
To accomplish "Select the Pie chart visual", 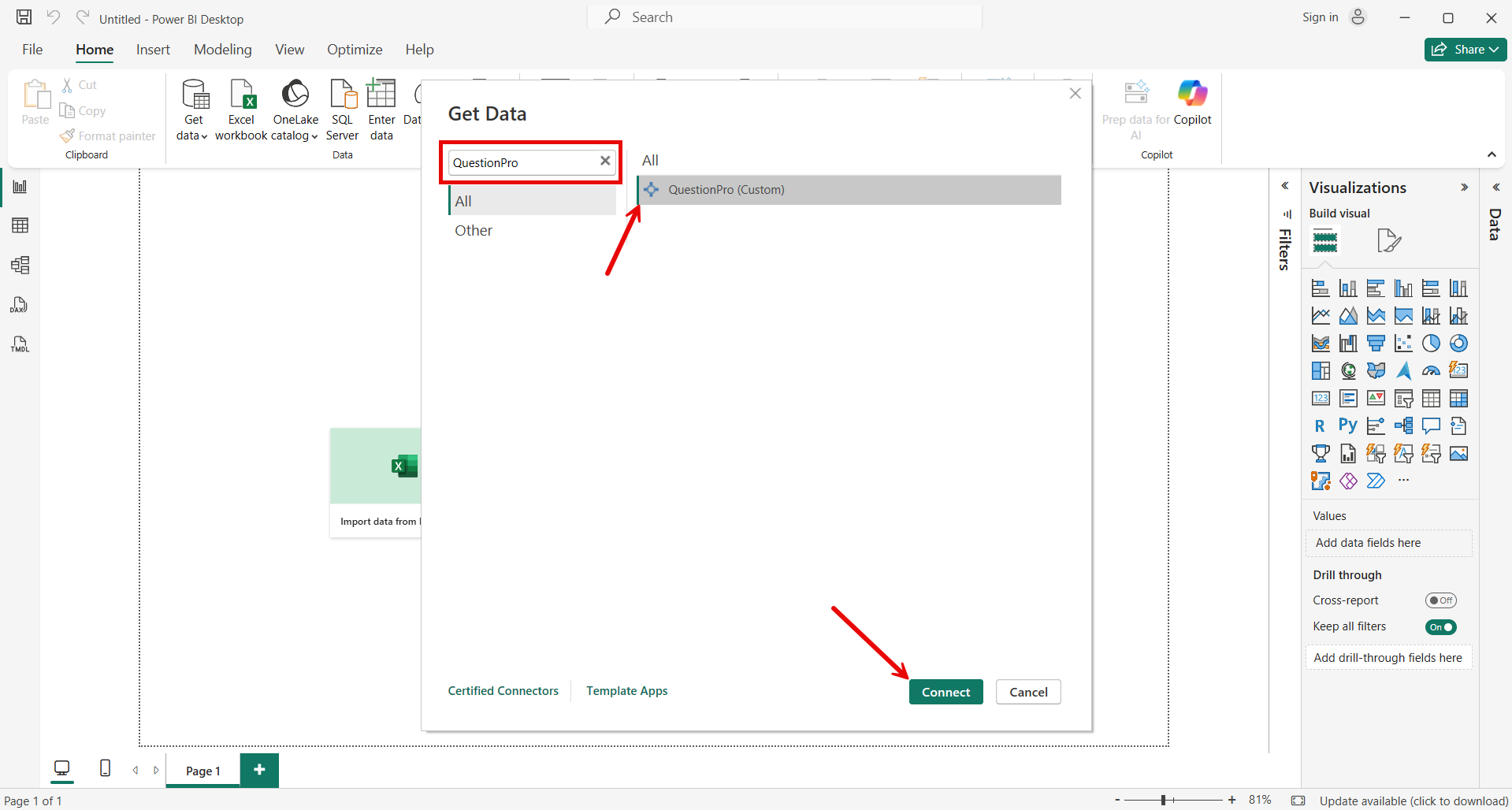I will [1432, 344].
